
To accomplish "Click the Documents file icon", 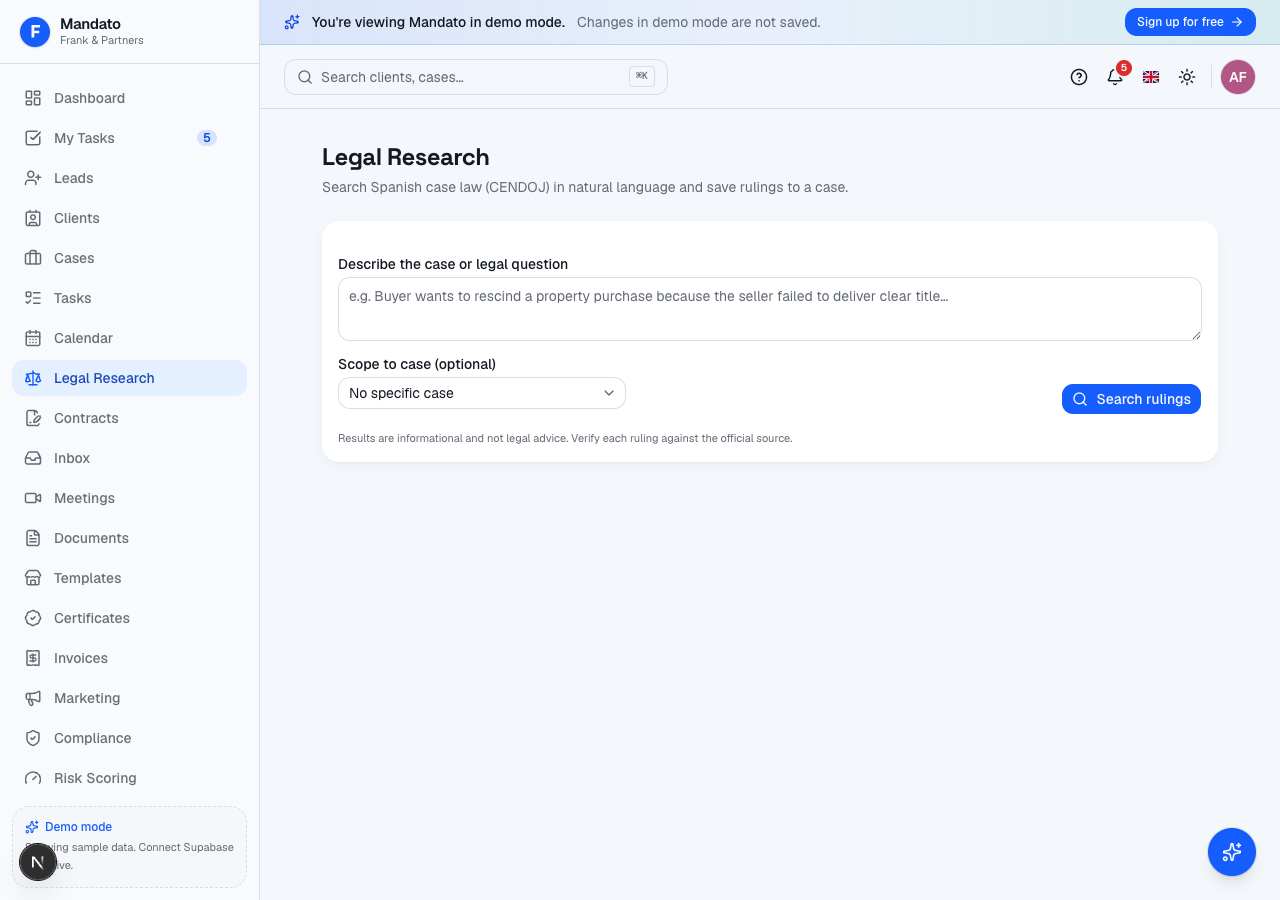I will (x=33, y=538).
